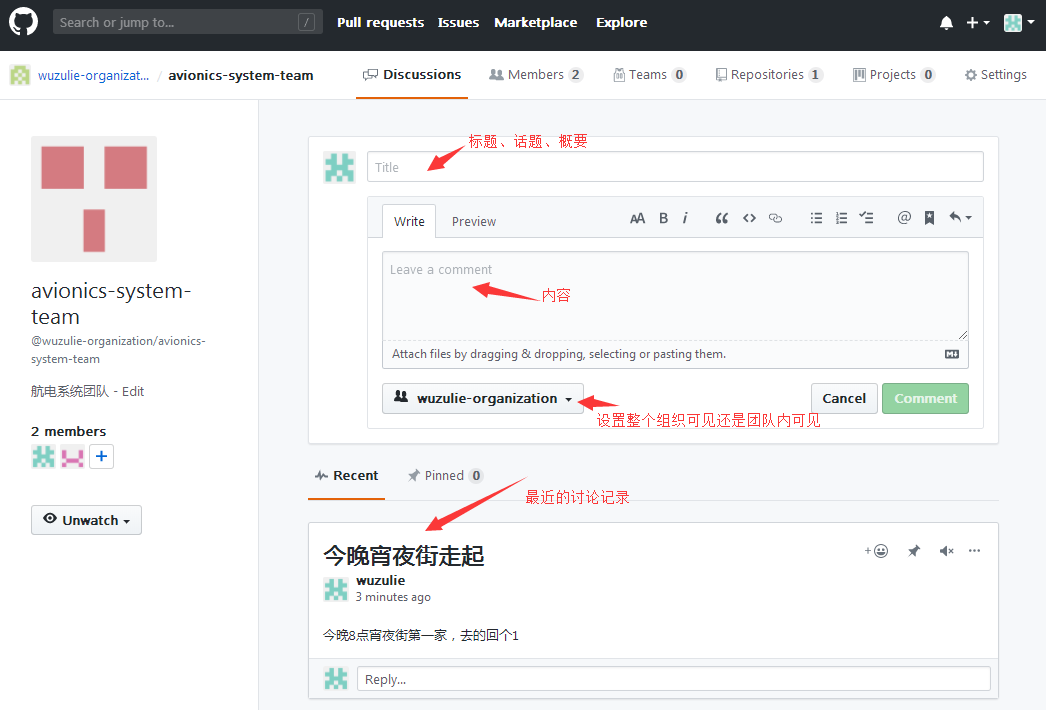The height and width of the screenshot is (710, 1046).
Task: Open Marketplace in top nav
Action: [536, 23]
